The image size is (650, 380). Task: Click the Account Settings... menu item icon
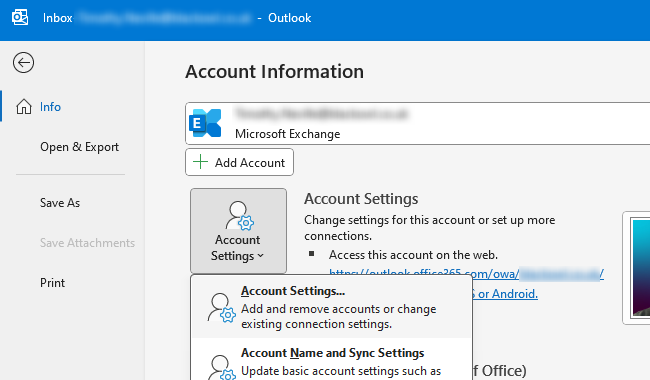221,308
